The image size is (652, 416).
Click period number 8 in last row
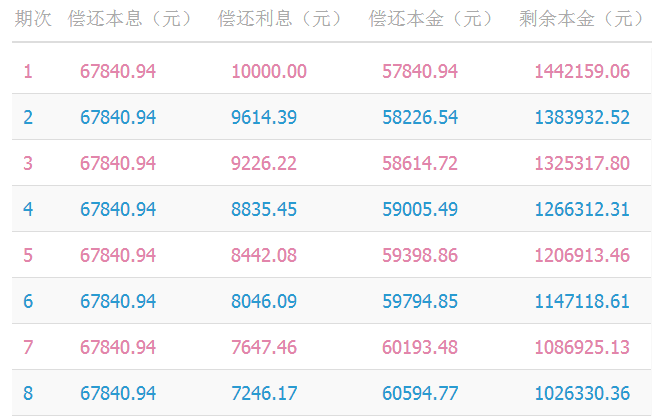coord(28,393)
